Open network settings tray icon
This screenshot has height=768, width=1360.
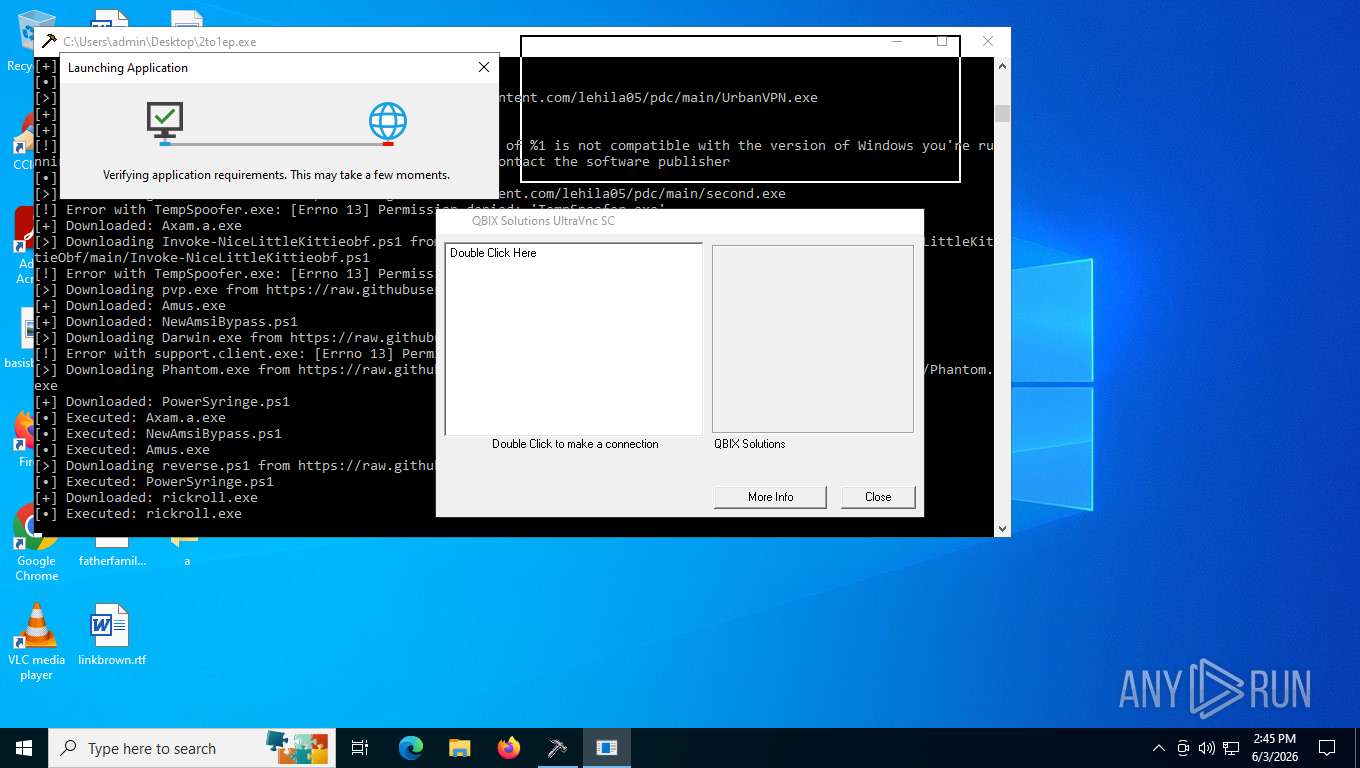click(x=1230, y=748)
